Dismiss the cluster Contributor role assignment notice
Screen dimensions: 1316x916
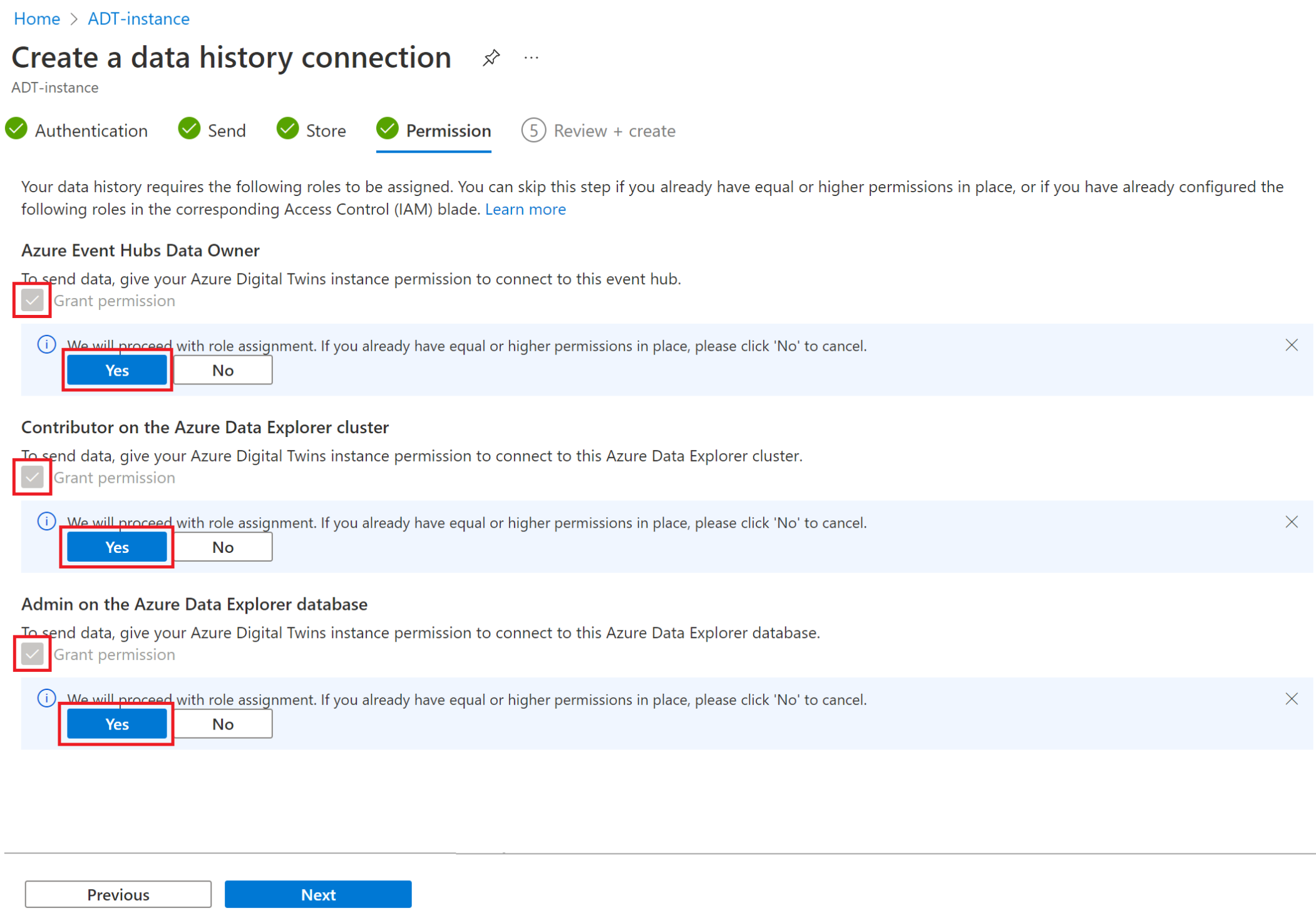[1291, 522]
